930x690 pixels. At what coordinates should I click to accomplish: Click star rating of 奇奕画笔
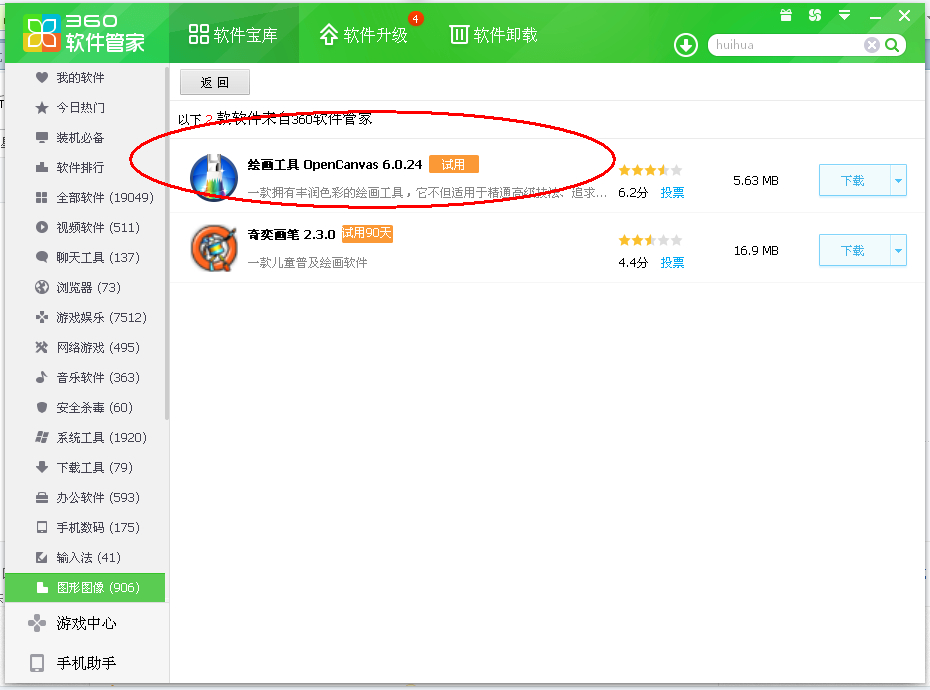pos(650,240)
